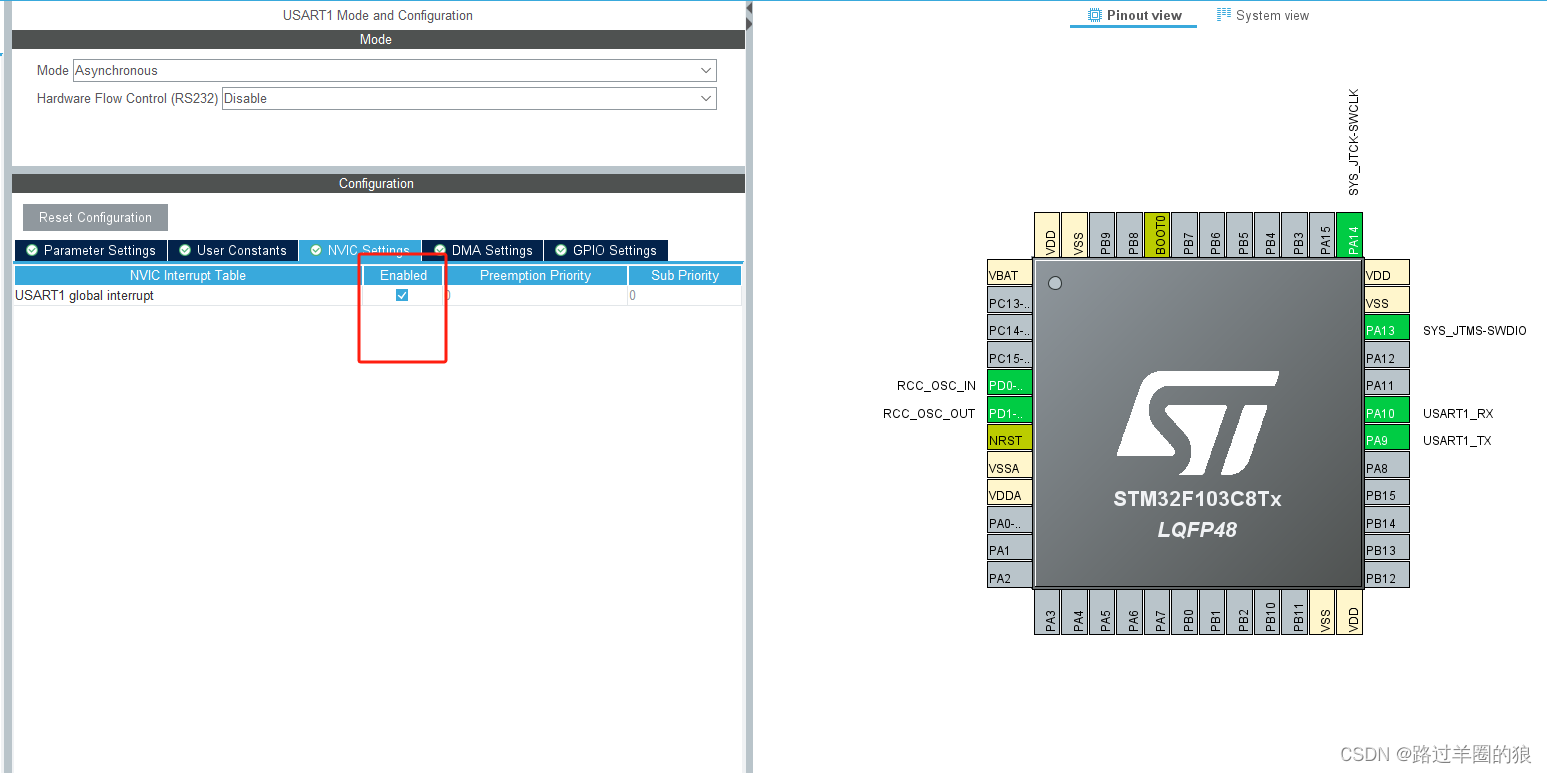
Task: Select pin PA13 on the chip
Action: [x=1387, y=330]
